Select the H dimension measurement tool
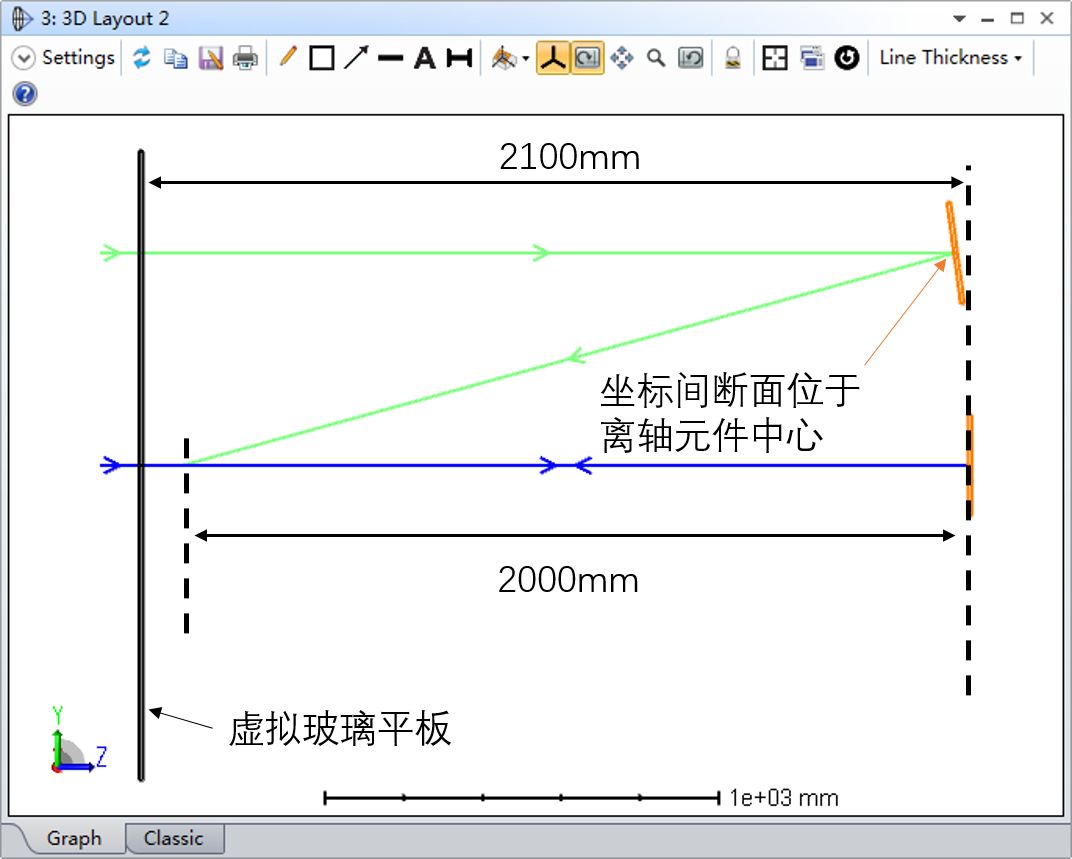The image size is (1072, 859). [459, 58]
